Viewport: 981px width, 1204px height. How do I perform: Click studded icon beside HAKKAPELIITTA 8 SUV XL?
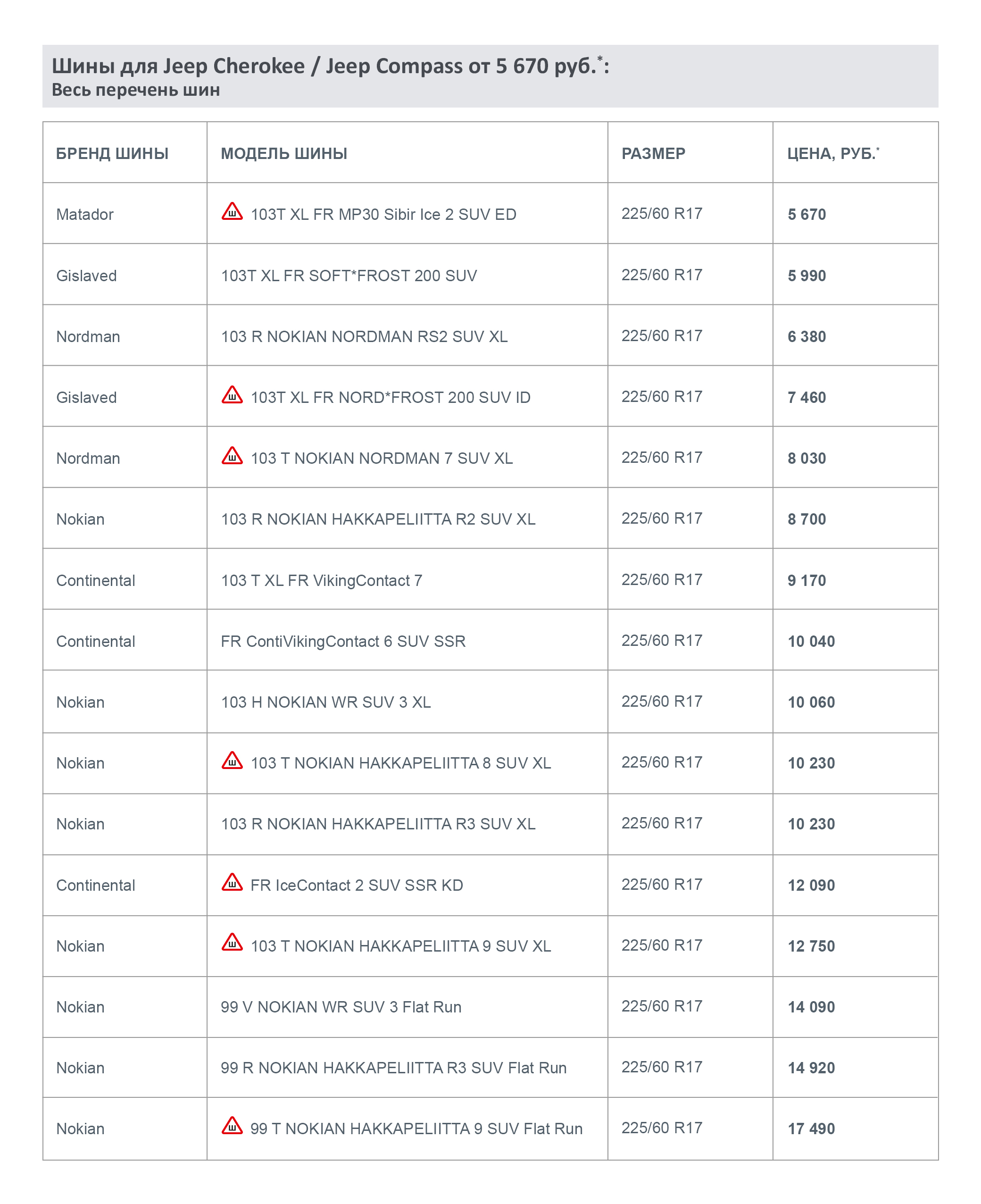tap(232, 761)
